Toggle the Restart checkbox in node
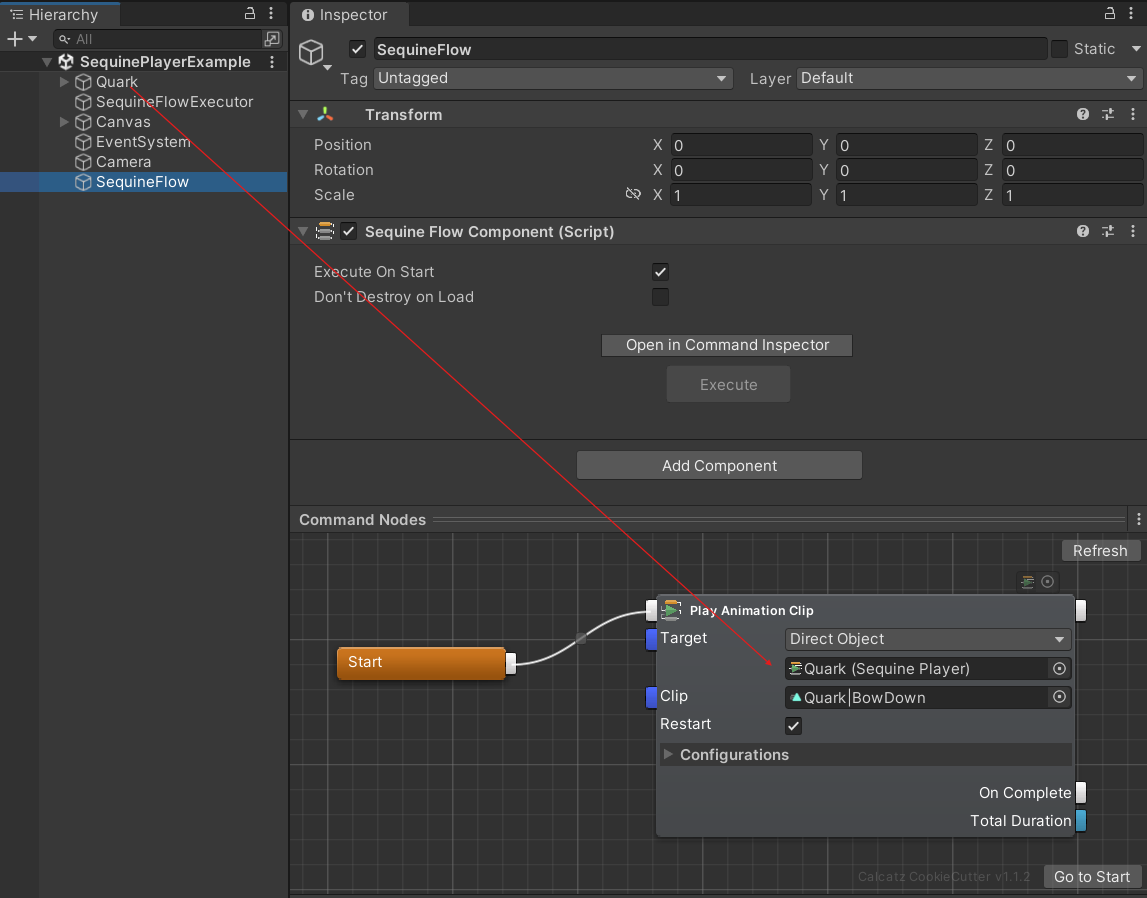 point(794,725)
